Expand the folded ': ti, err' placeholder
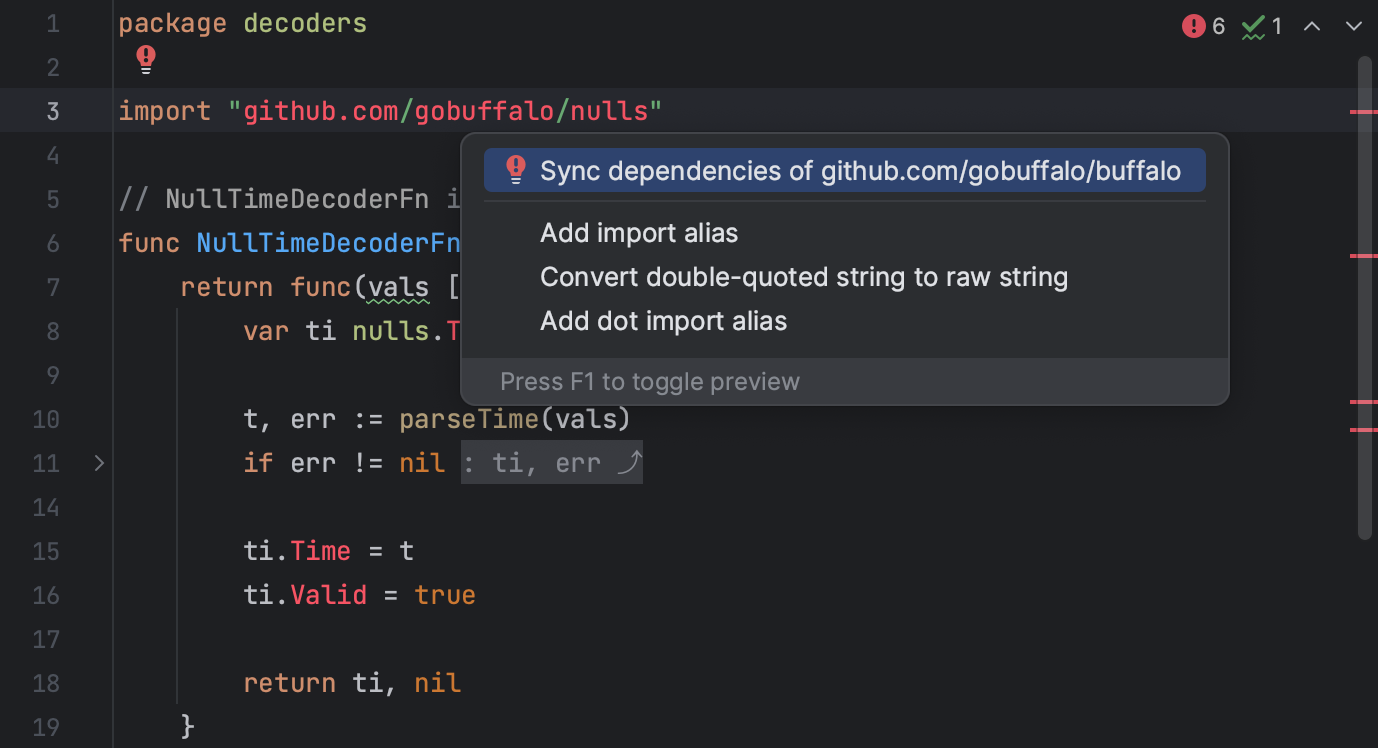The image size is (1378, 748). tap(551, 463)
